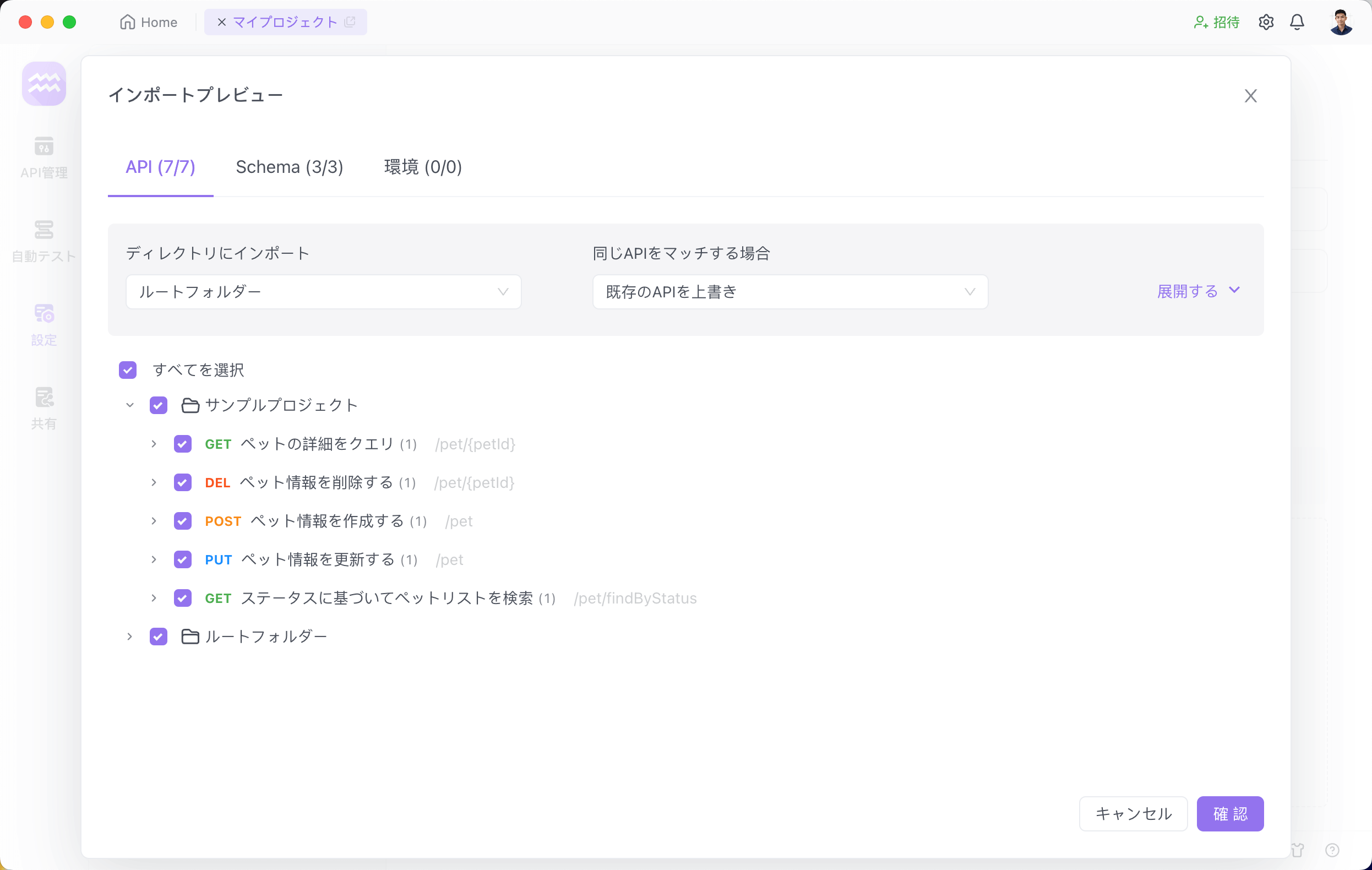Select the ペット情報を更新する API label

tap(318, 559)
